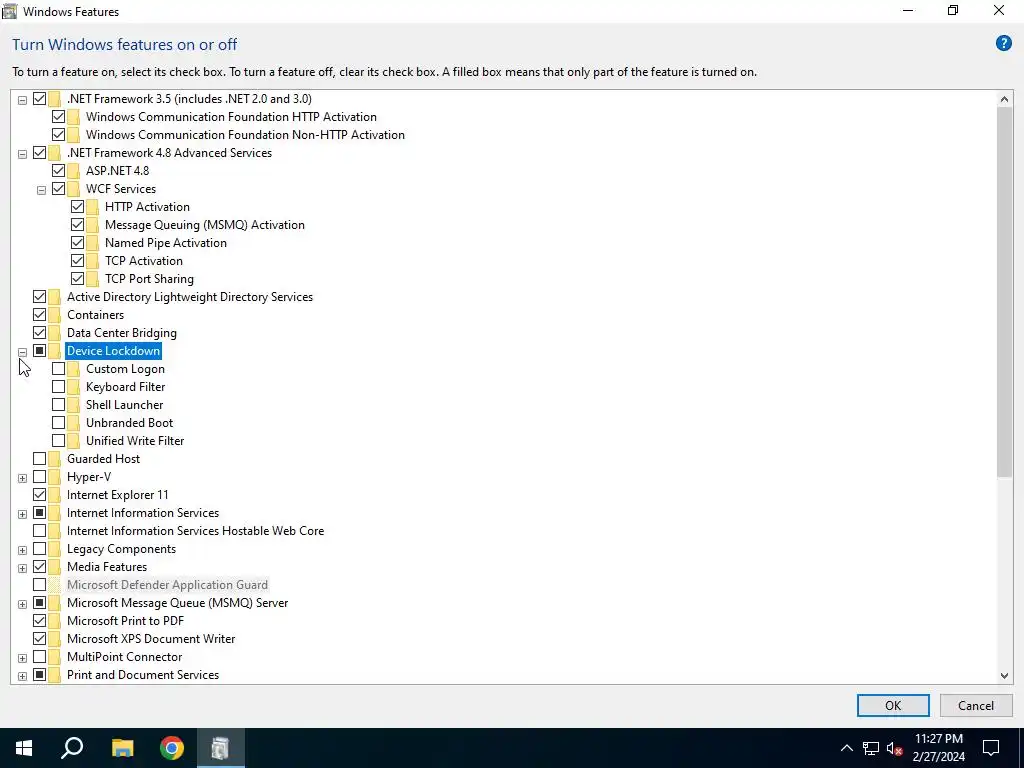This screenshot has height=768, width=1024.
Task: Click folder icon beside Microsoft Print to PDF
Action: 55,621
